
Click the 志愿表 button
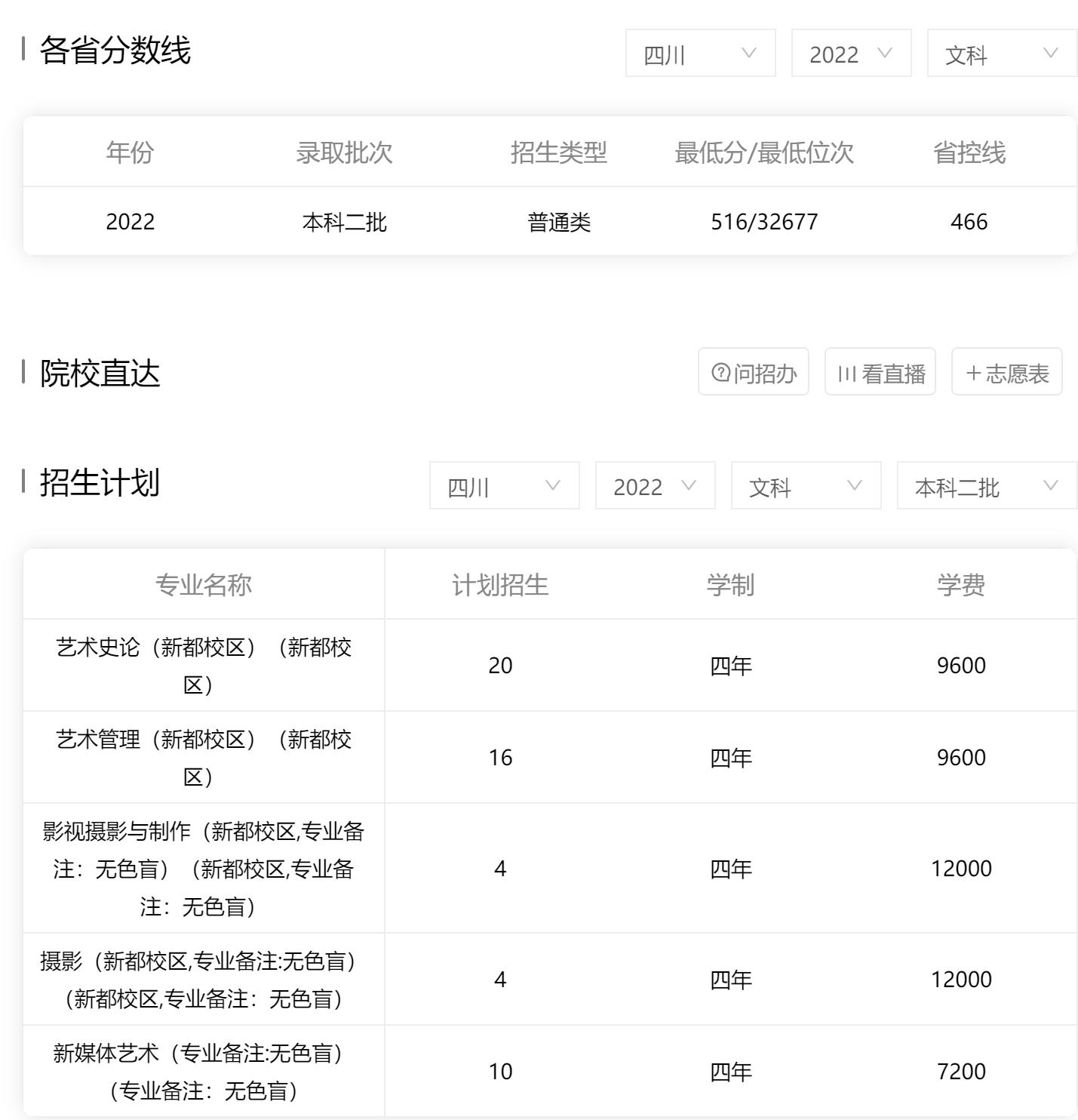pos(1006,371)
